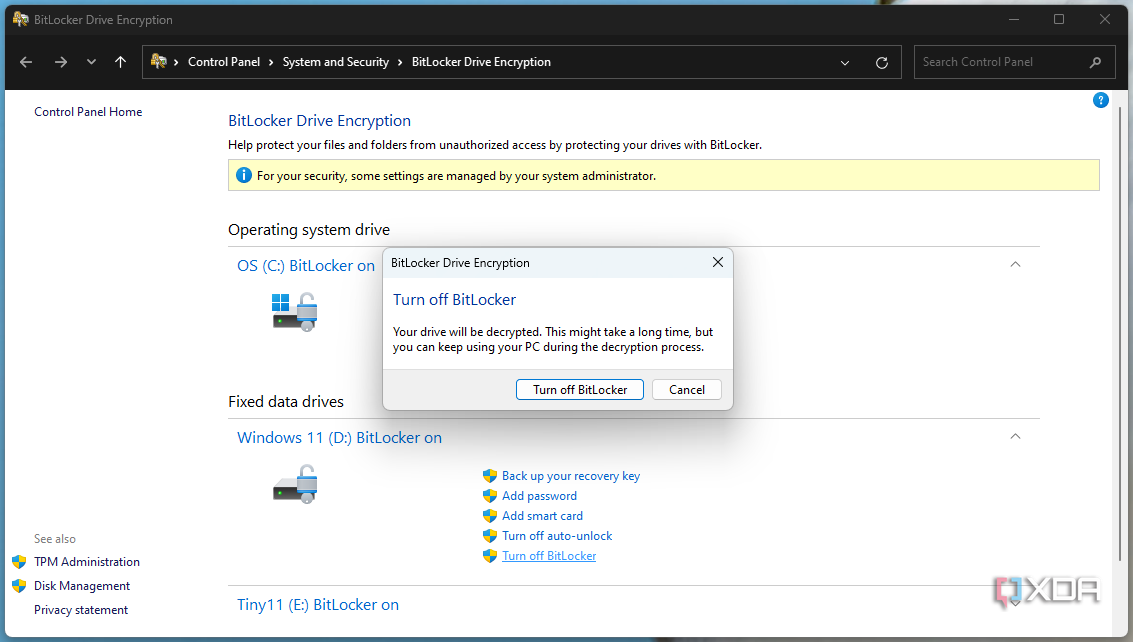Select BitLocker Drive Encryption breadcrumb
Viewport: 1133px width, 642px height.
[x=481, y=62]
